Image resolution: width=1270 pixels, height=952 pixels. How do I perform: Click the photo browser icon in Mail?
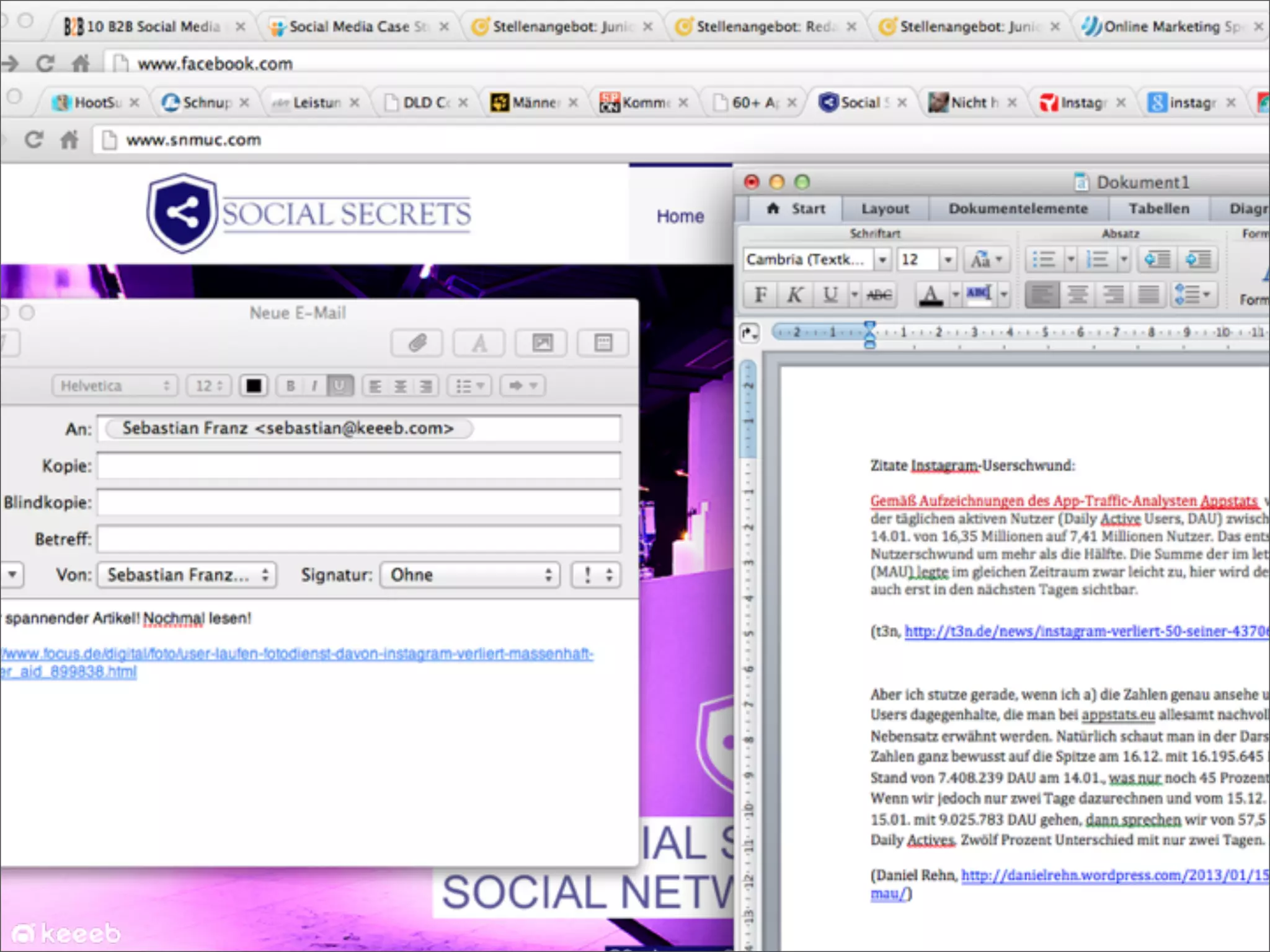tap(541, 343)
